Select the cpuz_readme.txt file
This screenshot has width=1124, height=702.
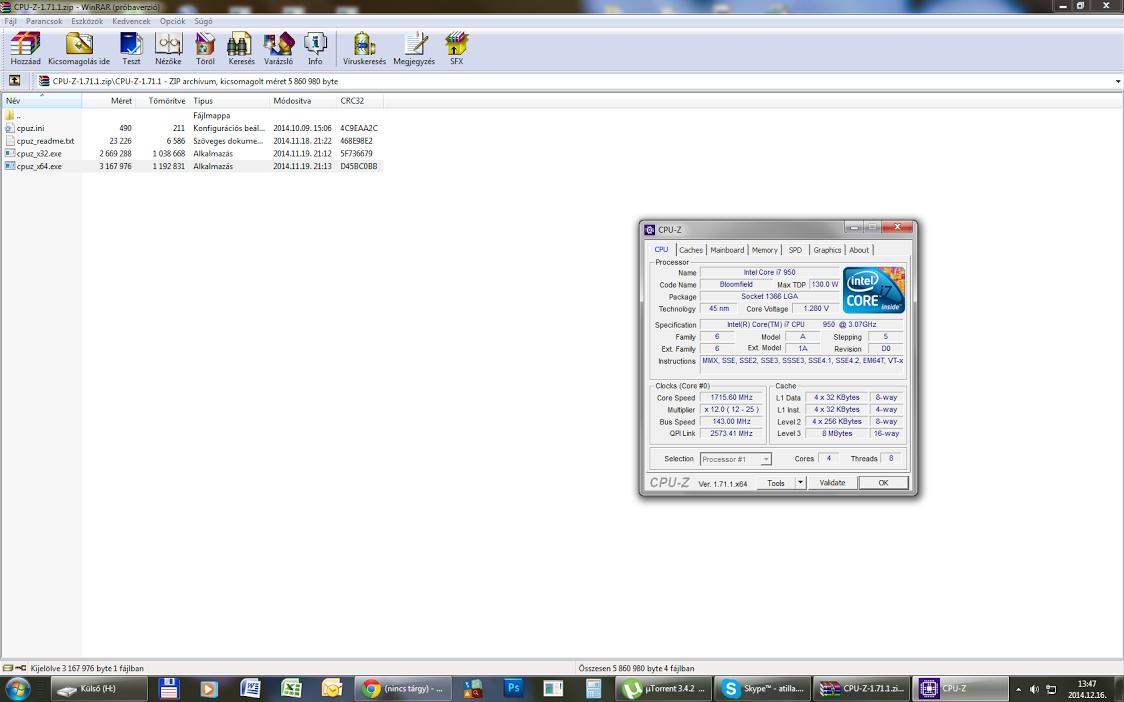click(x=191, y=141)
